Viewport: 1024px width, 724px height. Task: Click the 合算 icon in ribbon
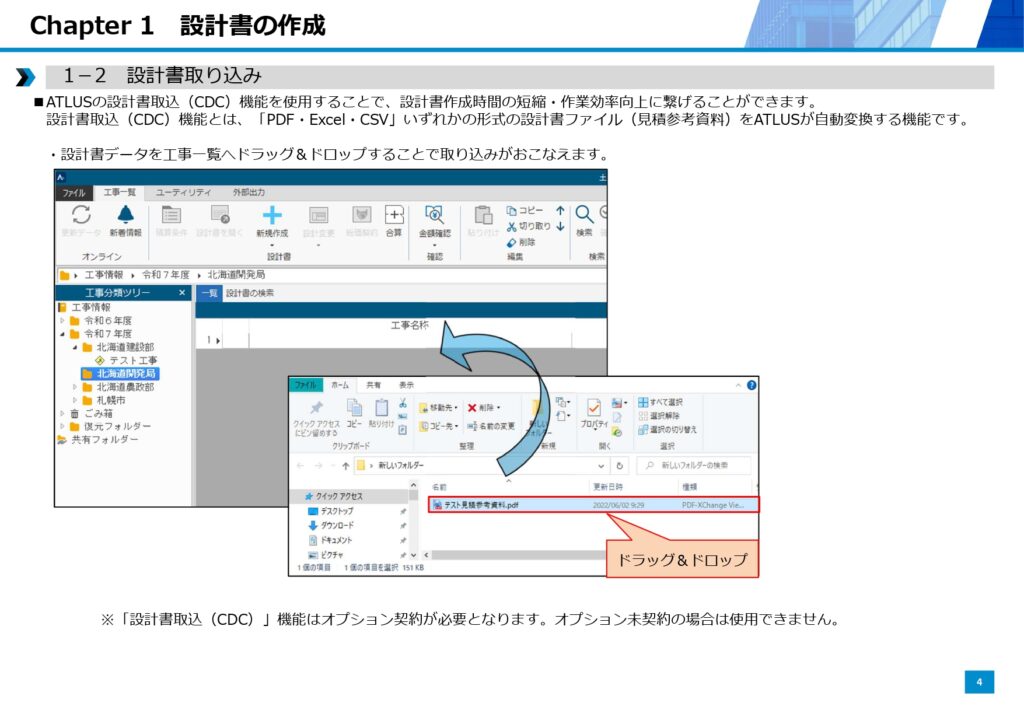pos(394,216)
